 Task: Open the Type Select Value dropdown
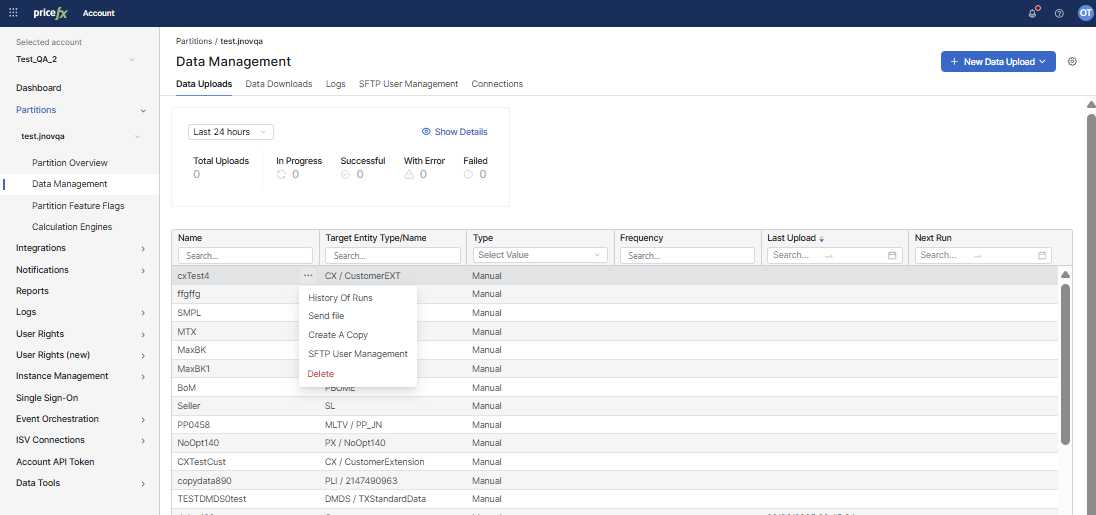(x=540, y=256)
